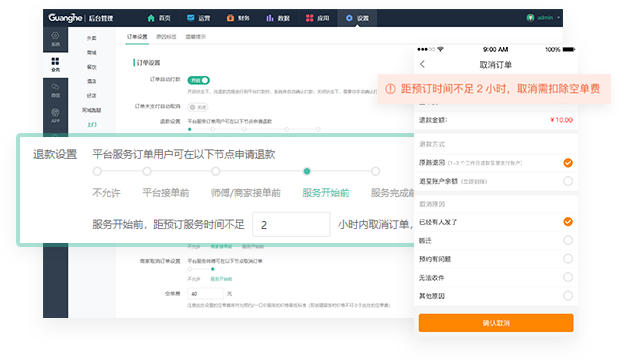
Task: Open 商城 in the business submenu
Action: pyautogui.click(x=92, y=53)
